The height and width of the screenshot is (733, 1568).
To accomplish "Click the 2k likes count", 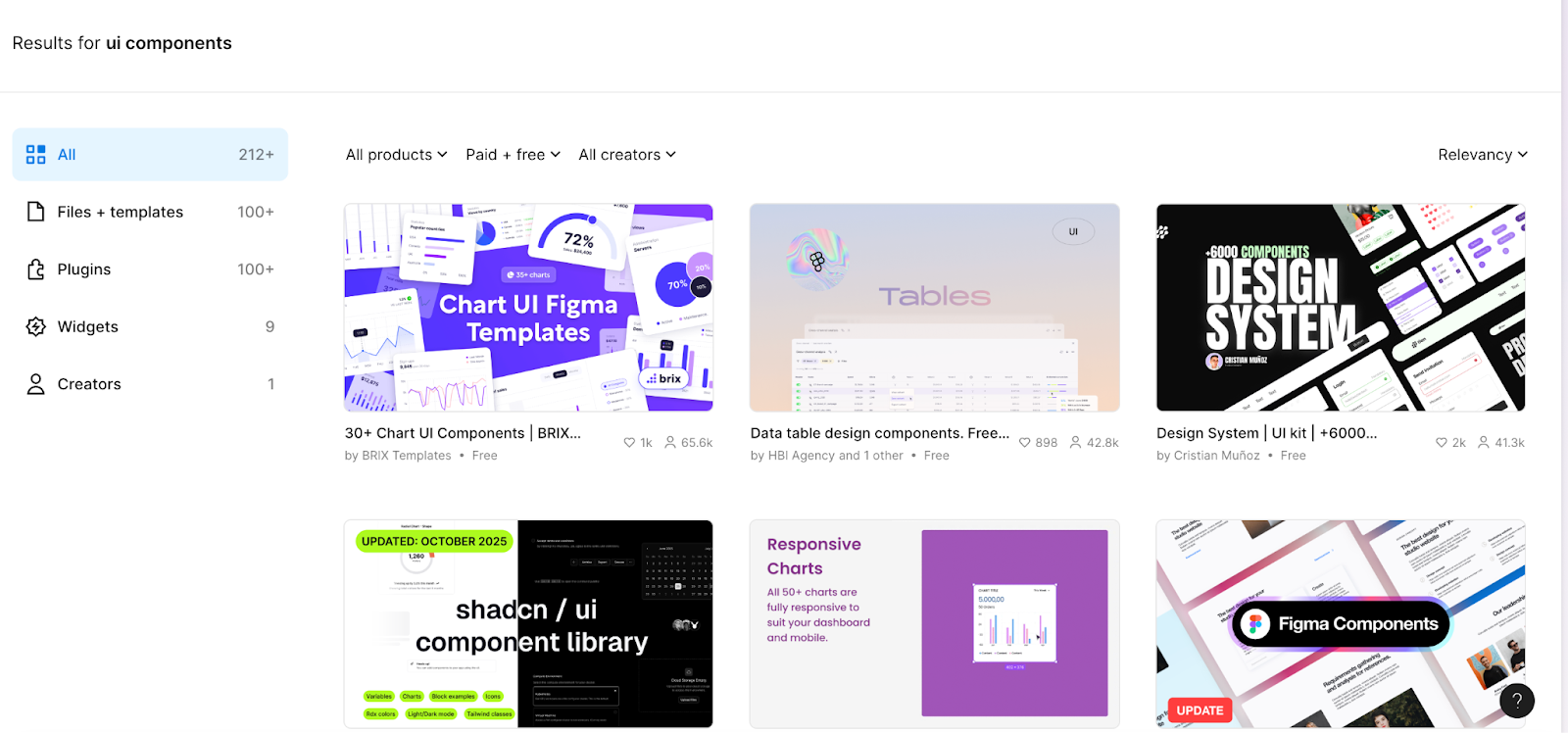I will [x=1459, y=443].
